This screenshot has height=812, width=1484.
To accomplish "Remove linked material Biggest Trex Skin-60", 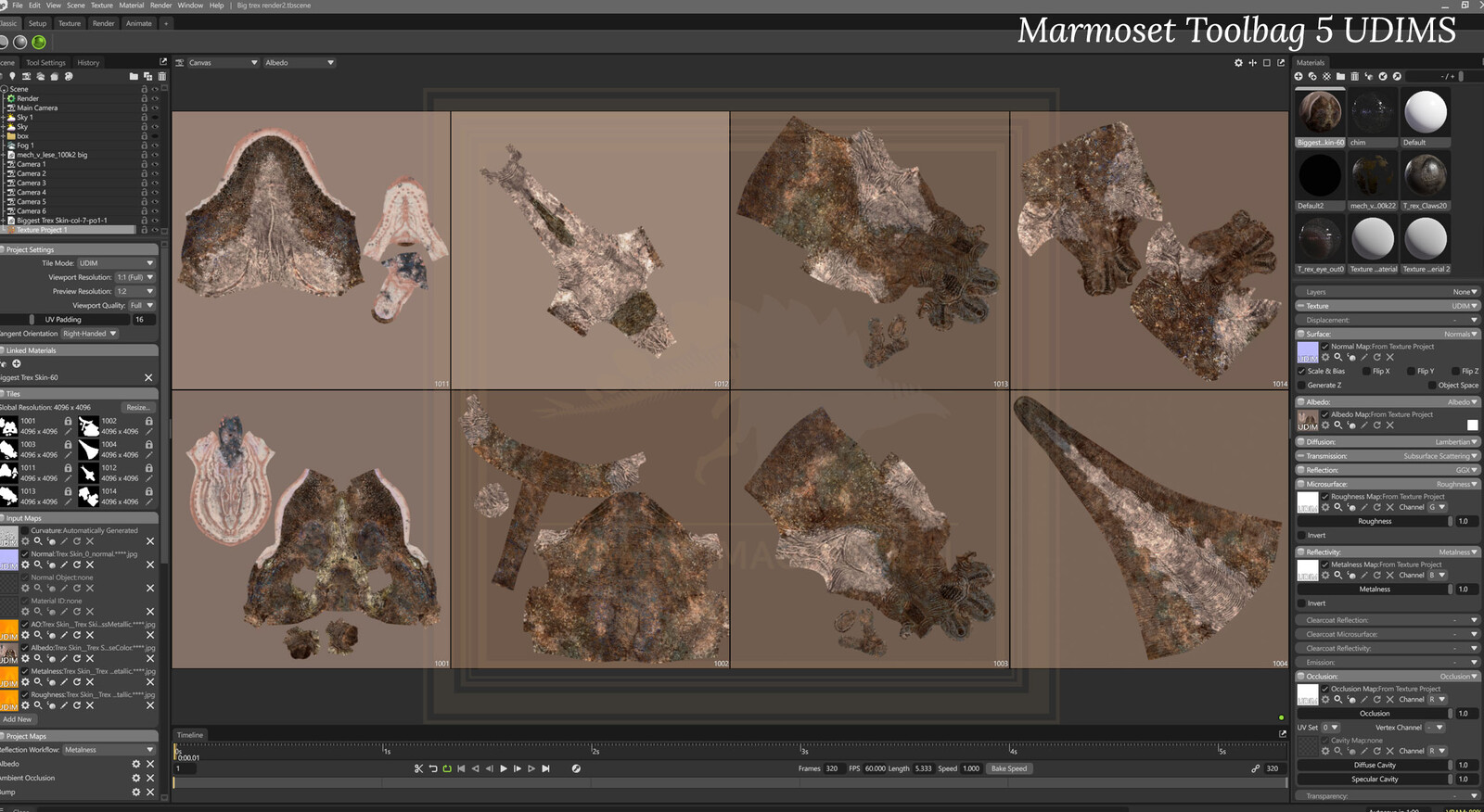I will (x=148, y=378).
